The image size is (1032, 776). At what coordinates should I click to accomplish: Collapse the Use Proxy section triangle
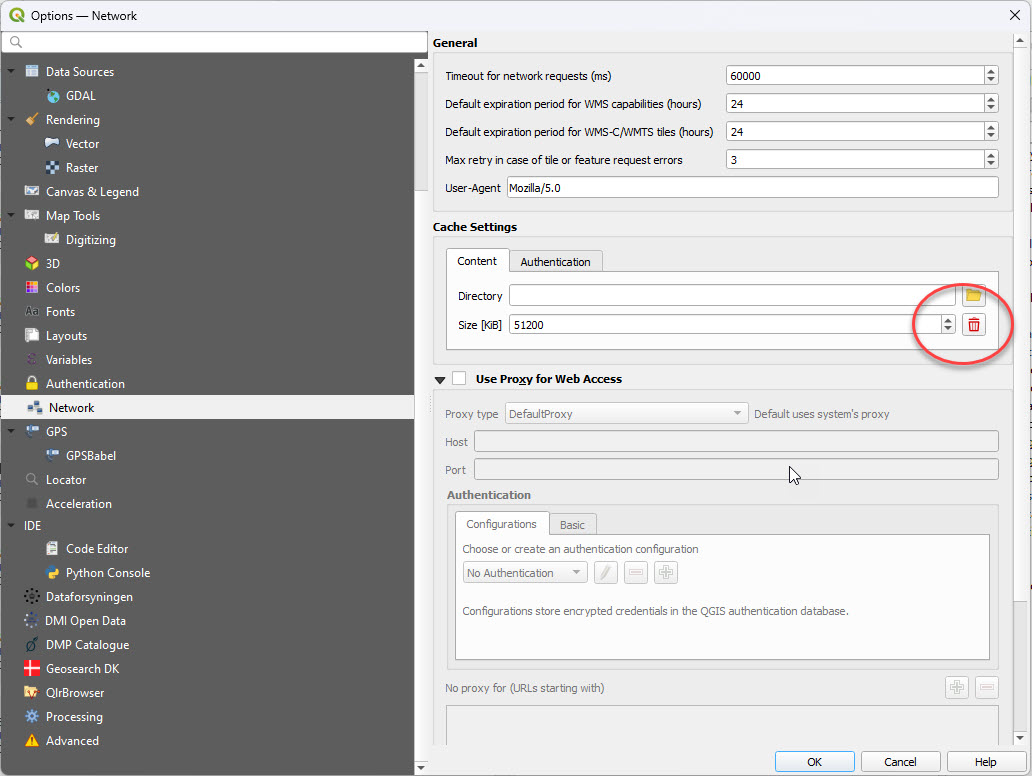coord(440,380)
